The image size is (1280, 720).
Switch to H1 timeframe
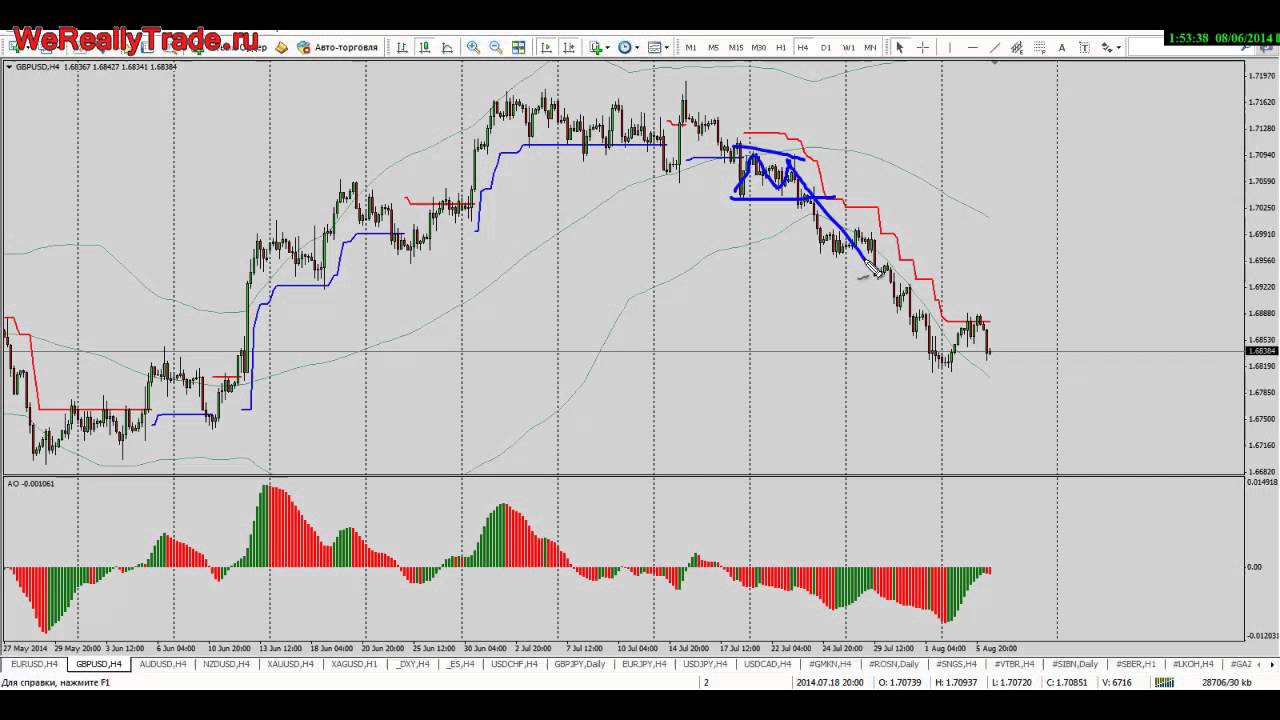[781, 47]
